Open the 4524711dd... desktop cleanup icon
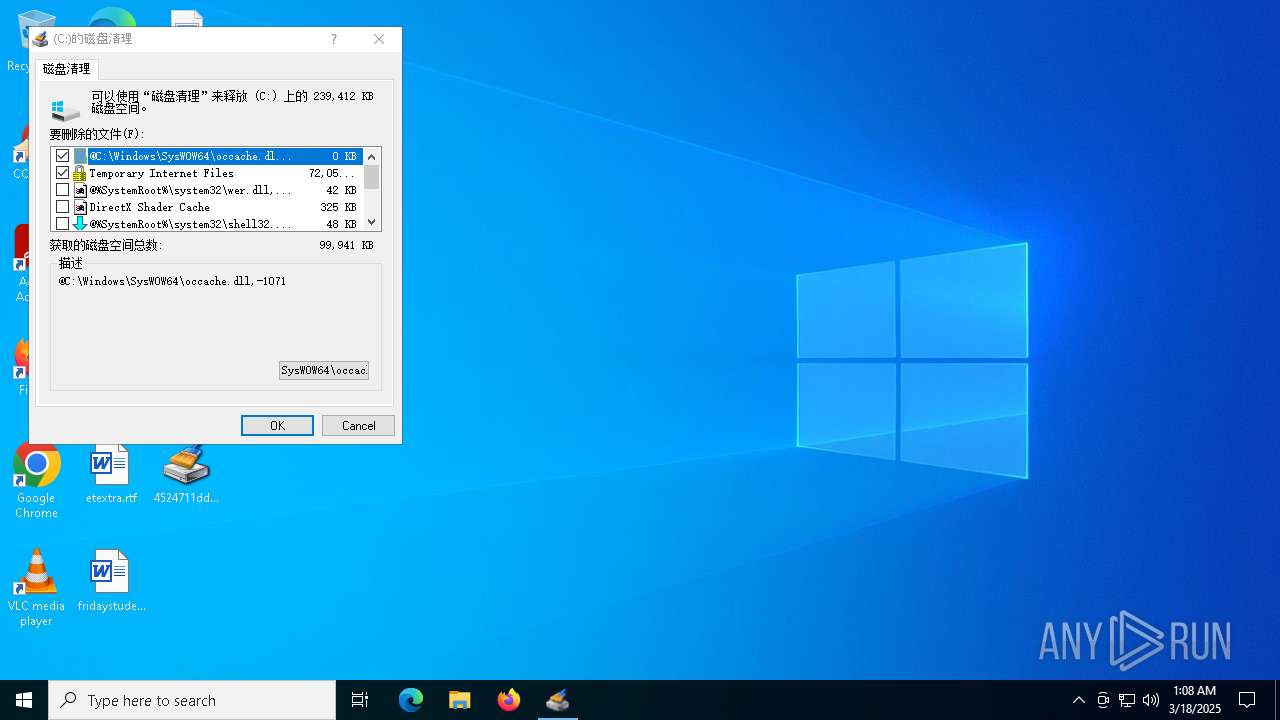This screenshot has width=1280, height=720. pos(186,475)
